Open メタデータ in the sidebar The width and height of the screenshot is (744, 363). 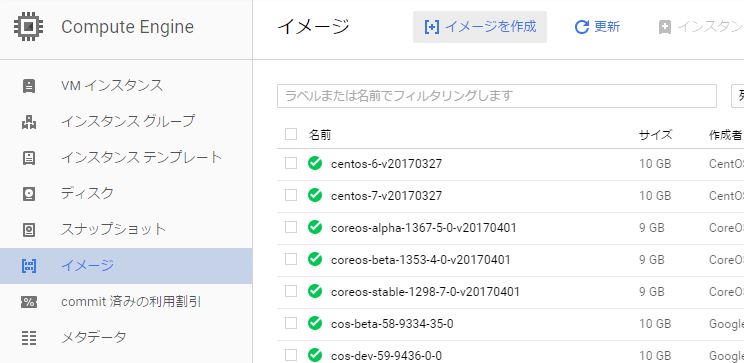[x=126, y=338]
